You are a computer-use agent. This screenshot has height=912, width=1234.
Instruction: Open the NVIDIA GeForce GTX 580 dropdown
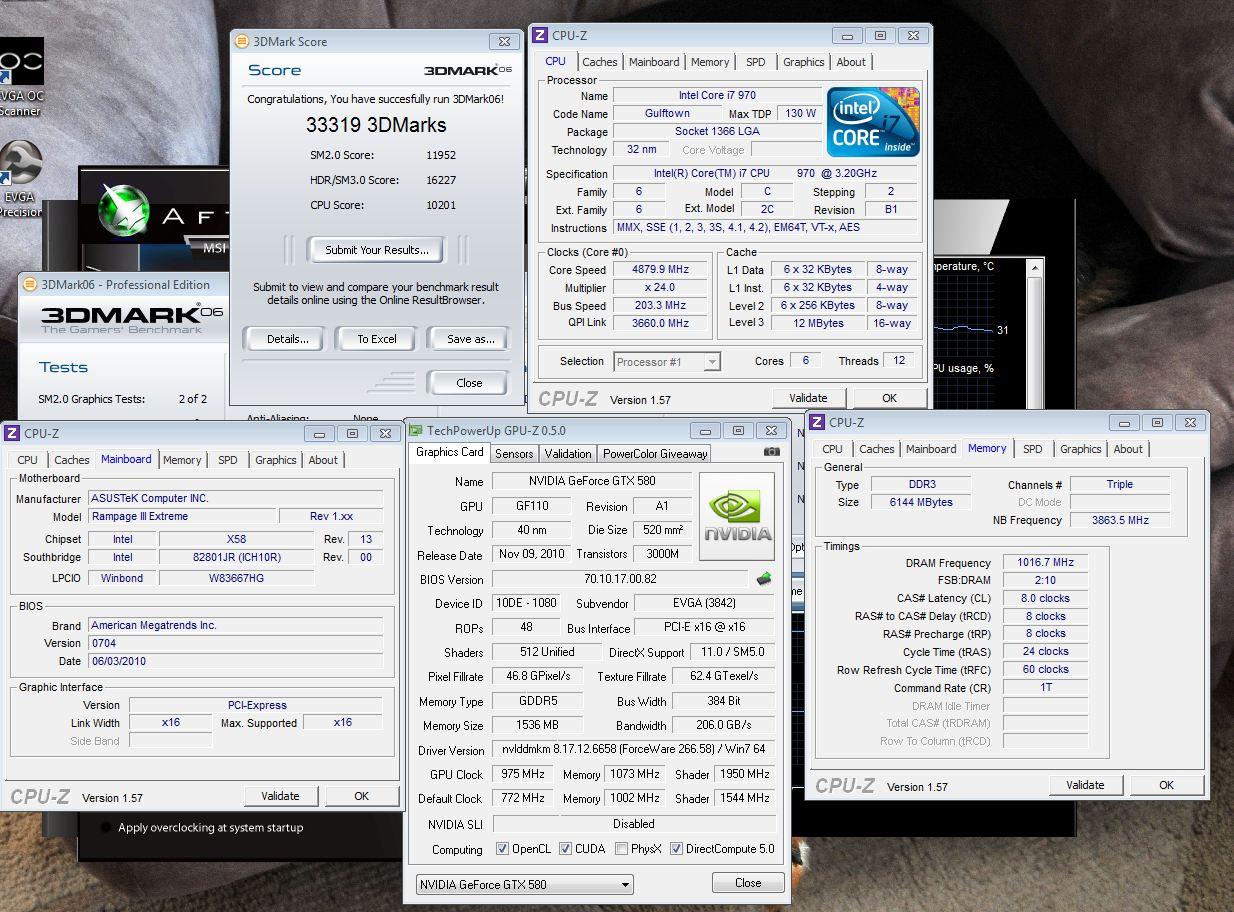point(525,884)
